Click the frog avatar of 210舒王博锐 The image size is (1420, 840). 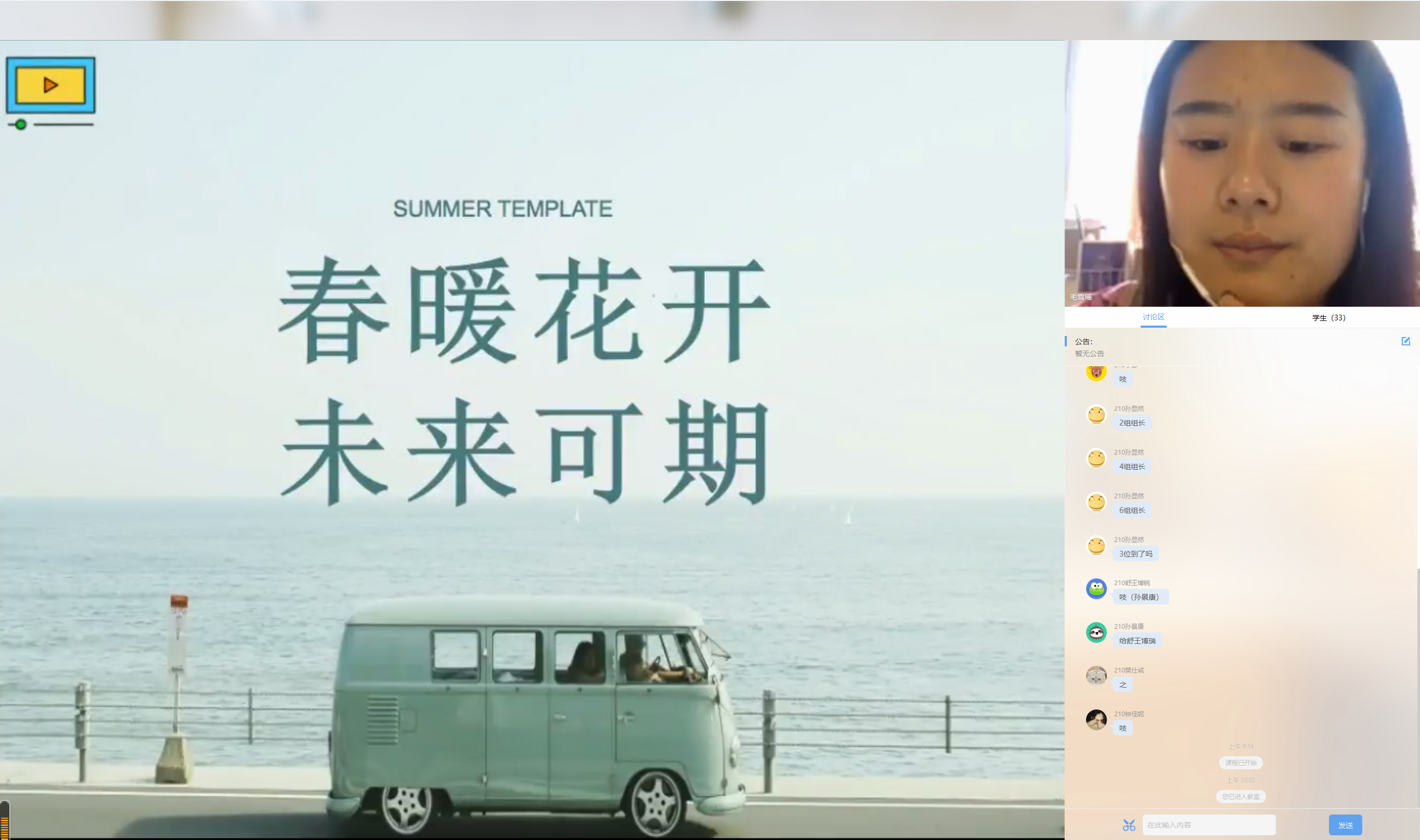coord(1096,589)
